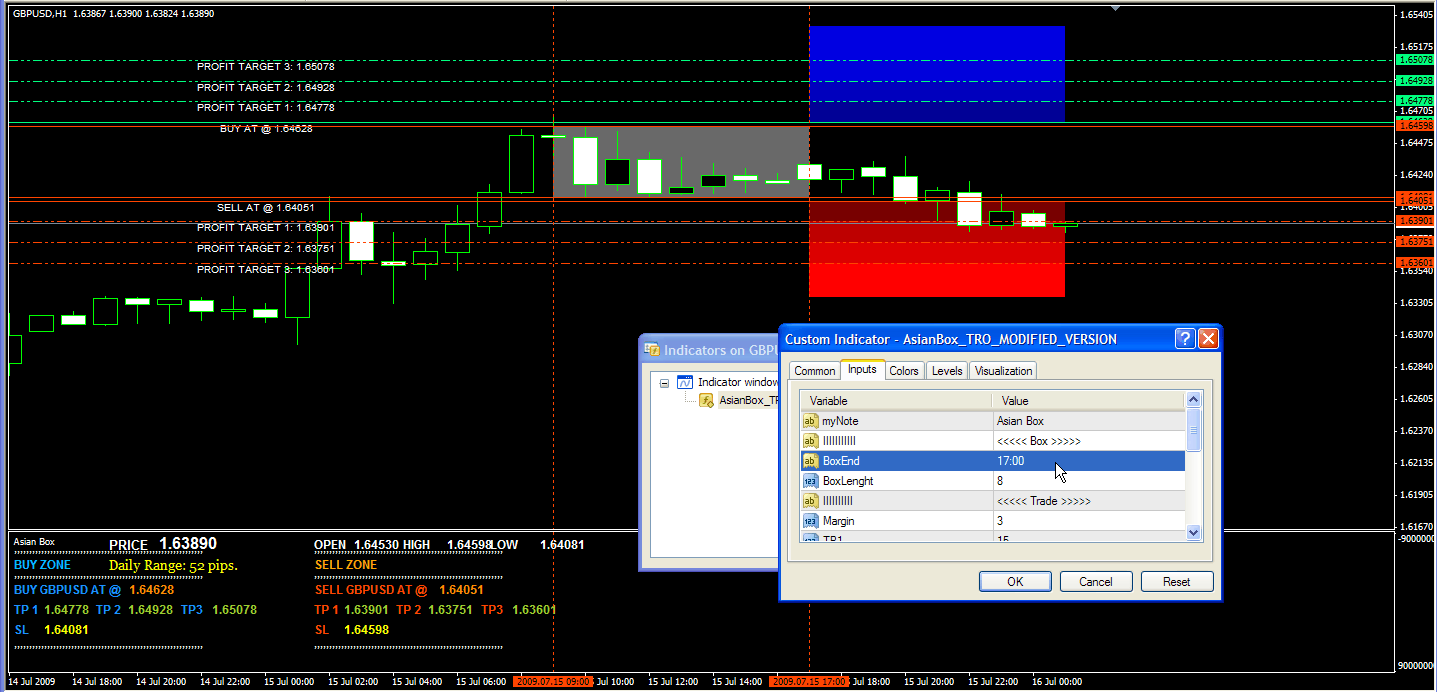Click the Indicator window chart icon

click(x=685, y=382)
